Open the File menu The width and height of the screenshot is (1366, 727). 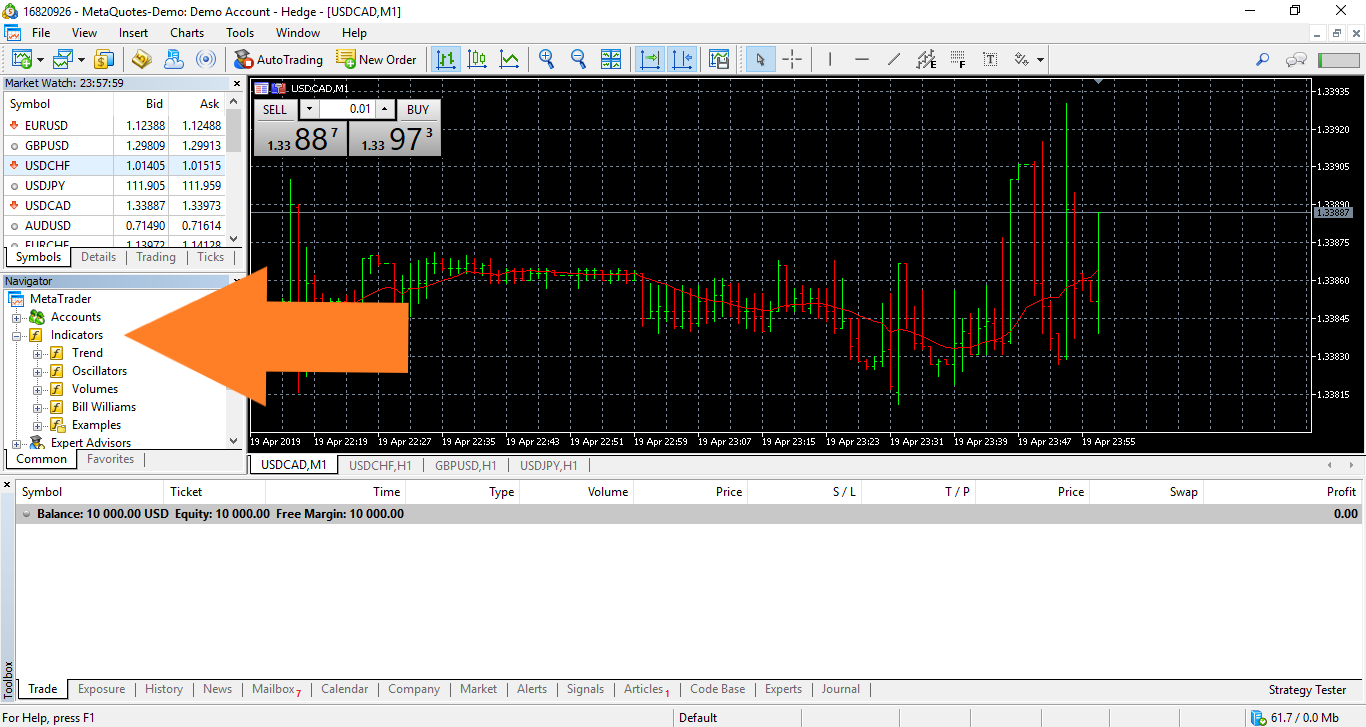pyautogui.click(x=41, y=33)
